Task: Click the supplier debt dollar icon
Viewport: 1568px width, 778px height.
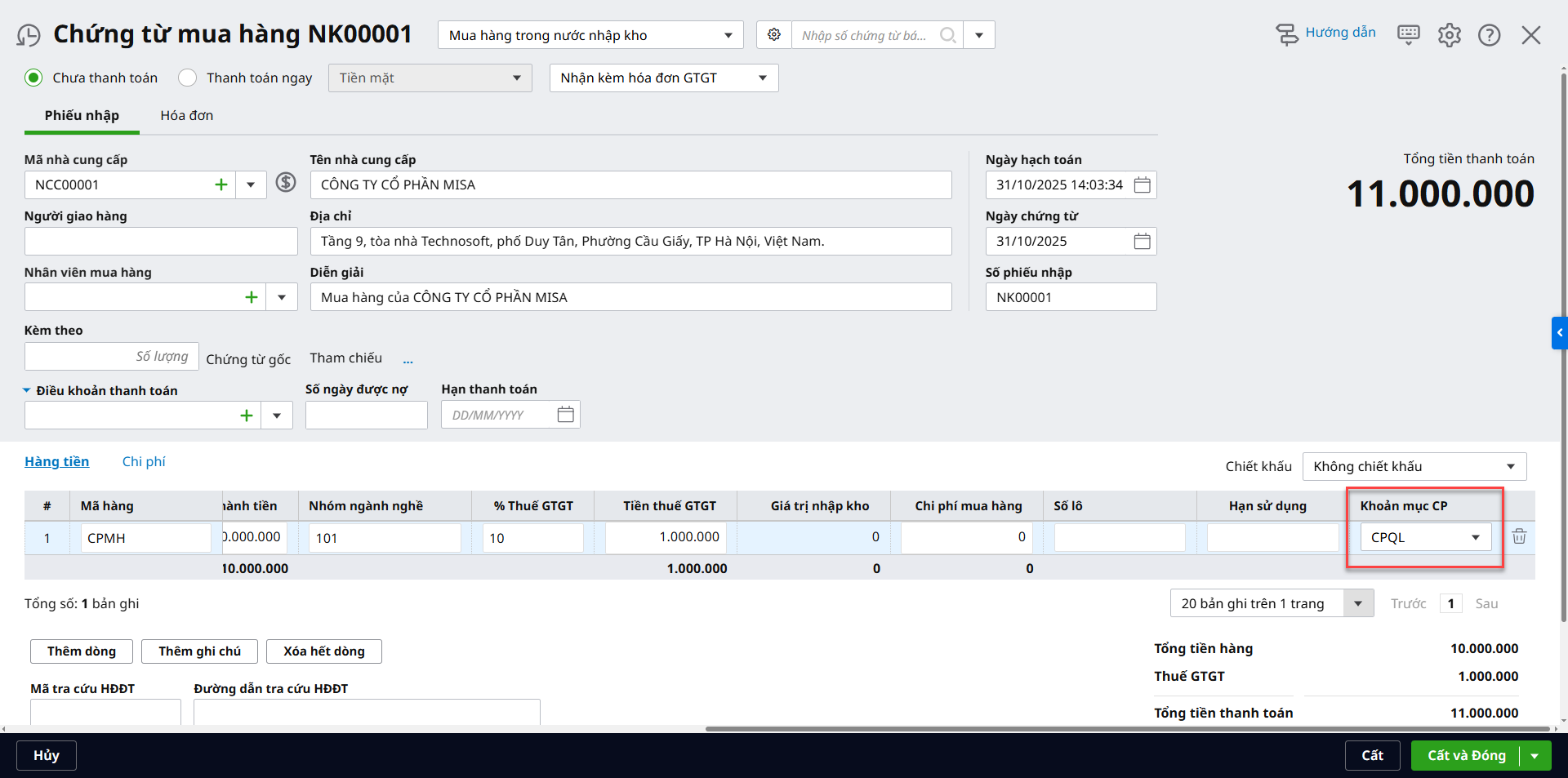Action: pyautogui.click(x=285, y=182)
